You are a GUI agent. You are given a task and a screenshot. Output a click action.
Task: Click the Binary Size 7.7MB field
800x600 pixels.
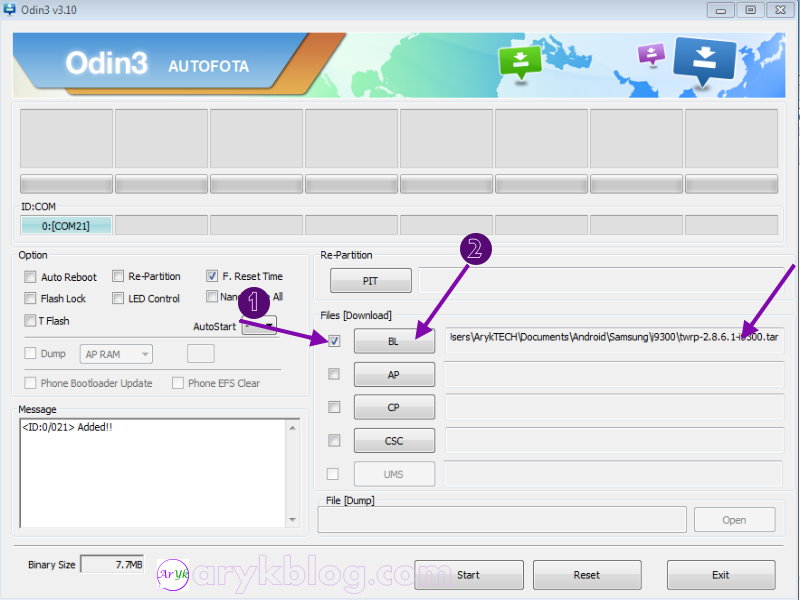click(112, 564)
